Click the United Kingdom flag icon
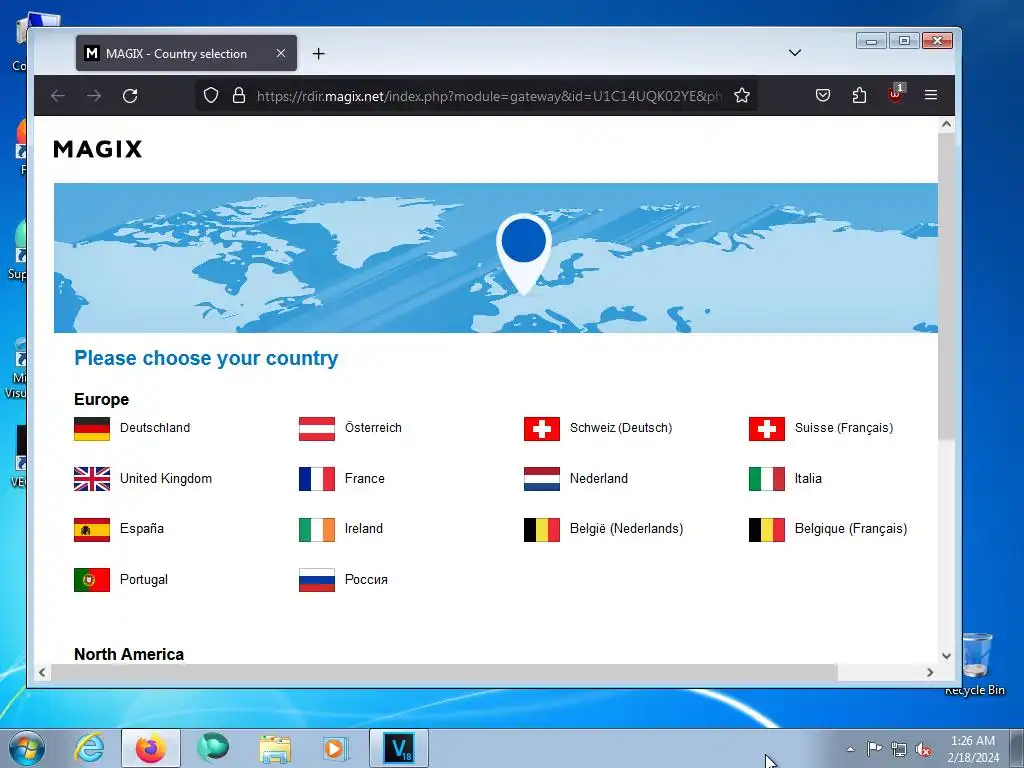 click(91, 479)
